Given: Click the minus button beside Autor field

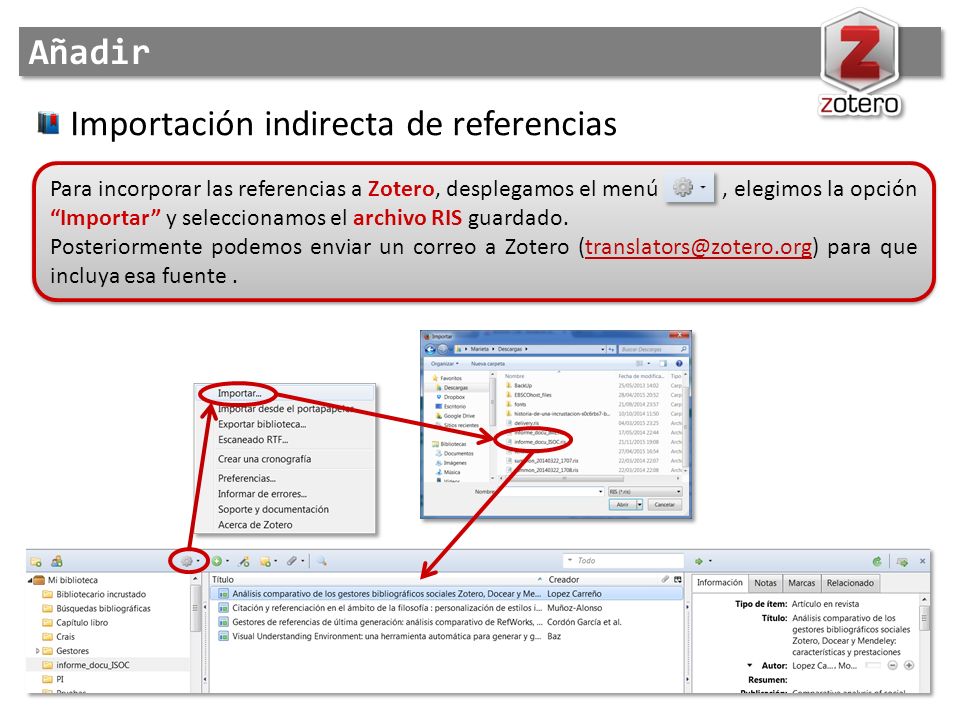Looking at the screenshot, I should click(893, 666).
